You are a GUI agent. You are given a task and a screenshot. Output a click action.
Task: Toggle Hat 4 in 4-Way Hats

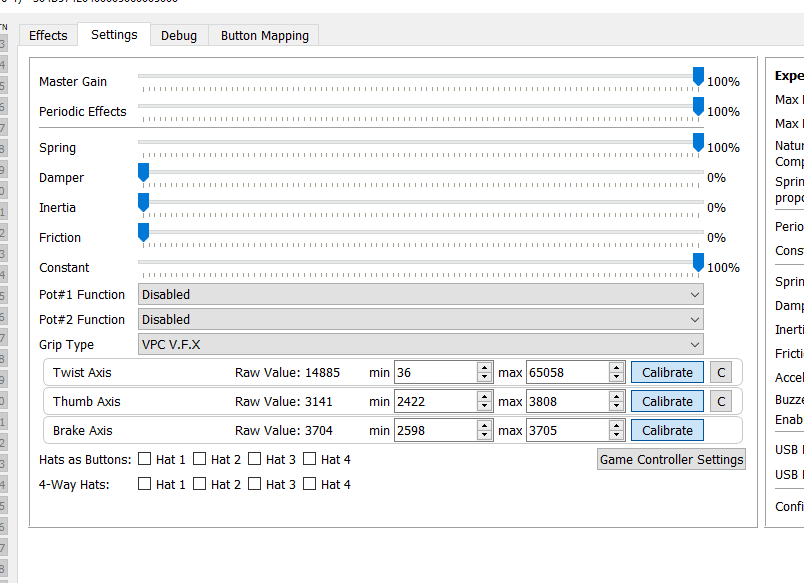309,484
